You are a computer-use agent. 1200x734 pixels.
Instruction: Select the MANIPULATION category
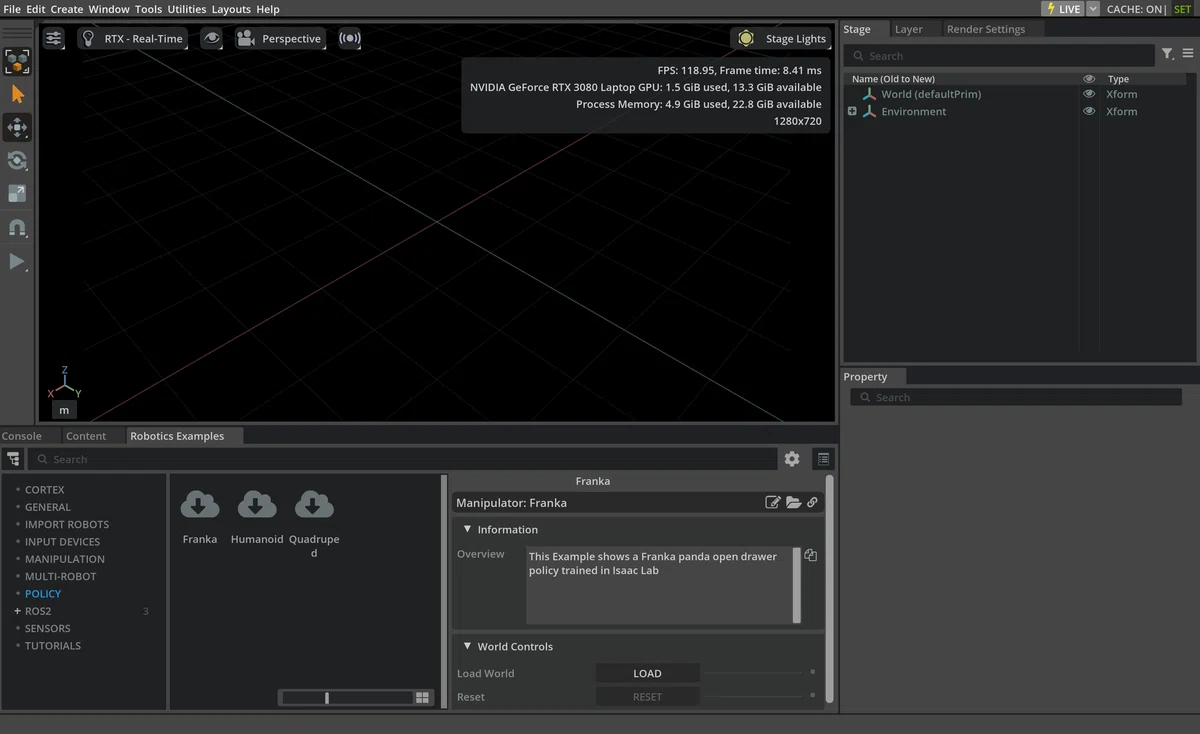point(65,559)
